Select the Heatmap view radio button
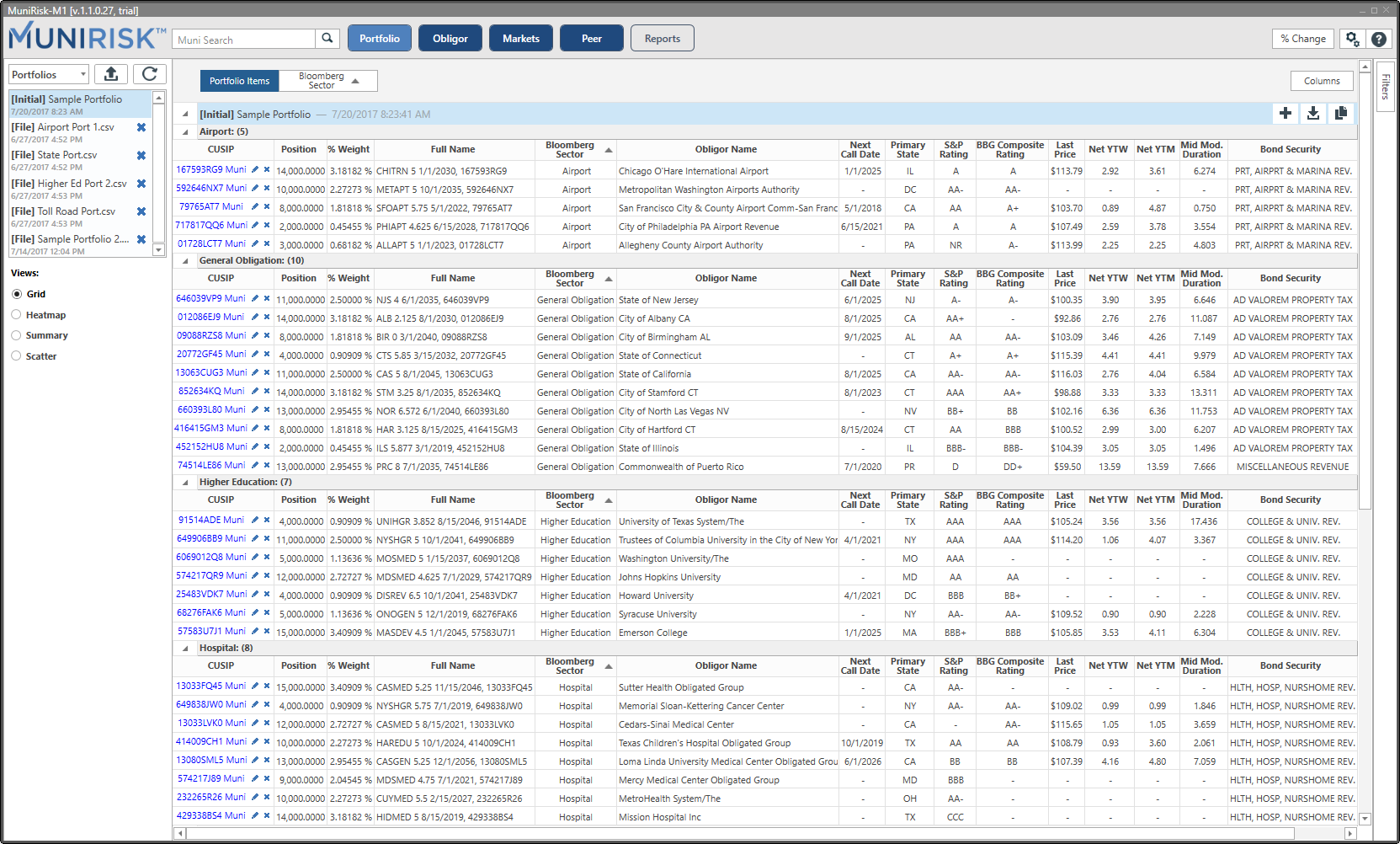This screenshot has height=844, width=1400. [17, 315]
